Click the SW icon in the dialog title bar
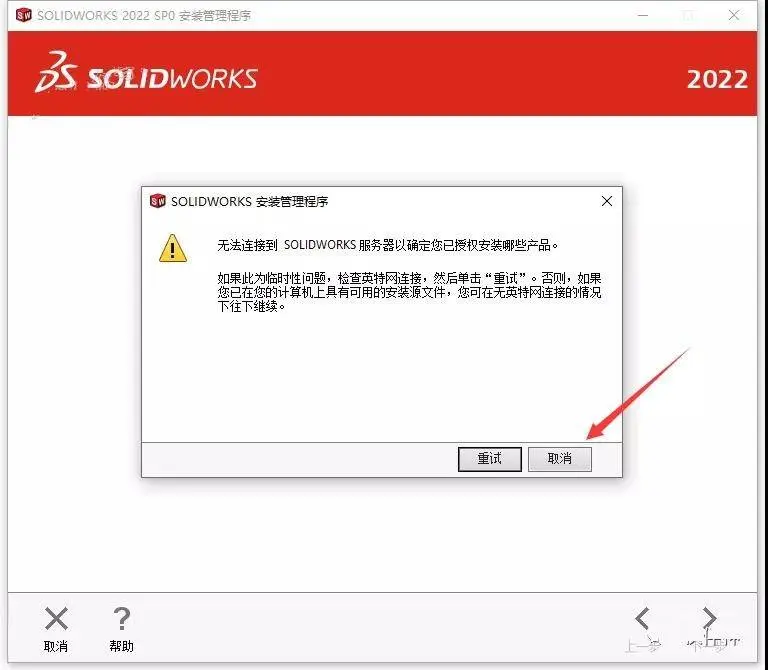The height and width of the screenshot is (670, 768). tap(158, 201)
